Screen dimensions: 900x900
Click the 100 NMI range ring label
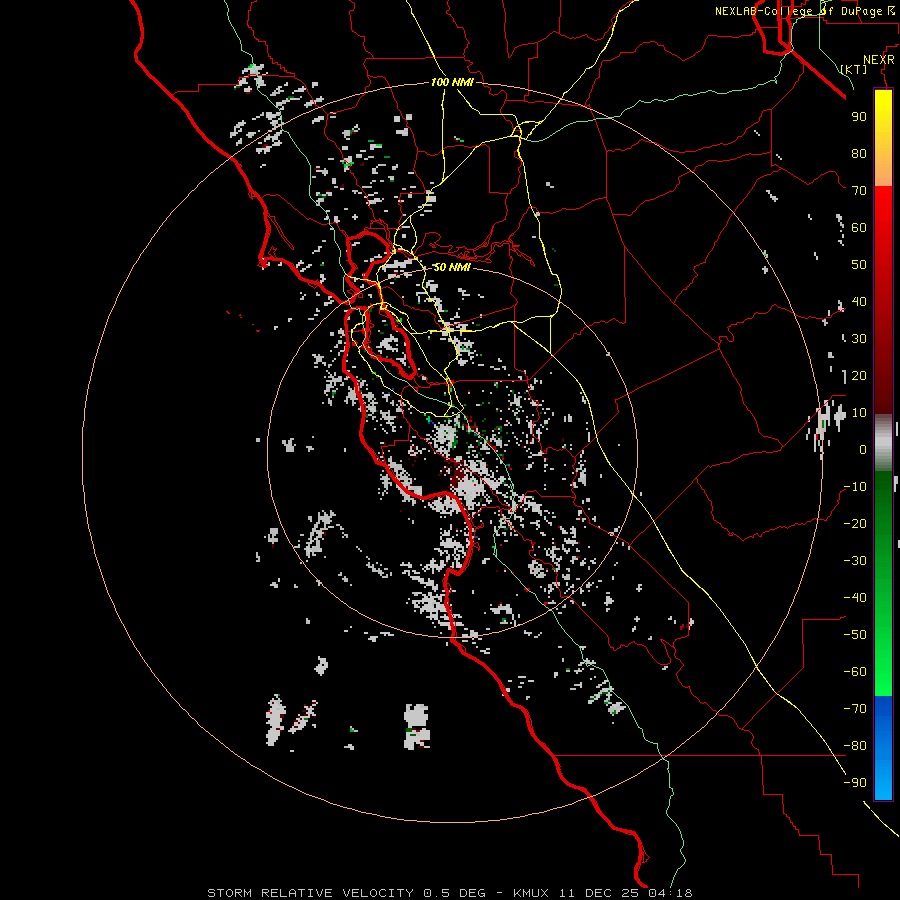(x=452, y=82)
